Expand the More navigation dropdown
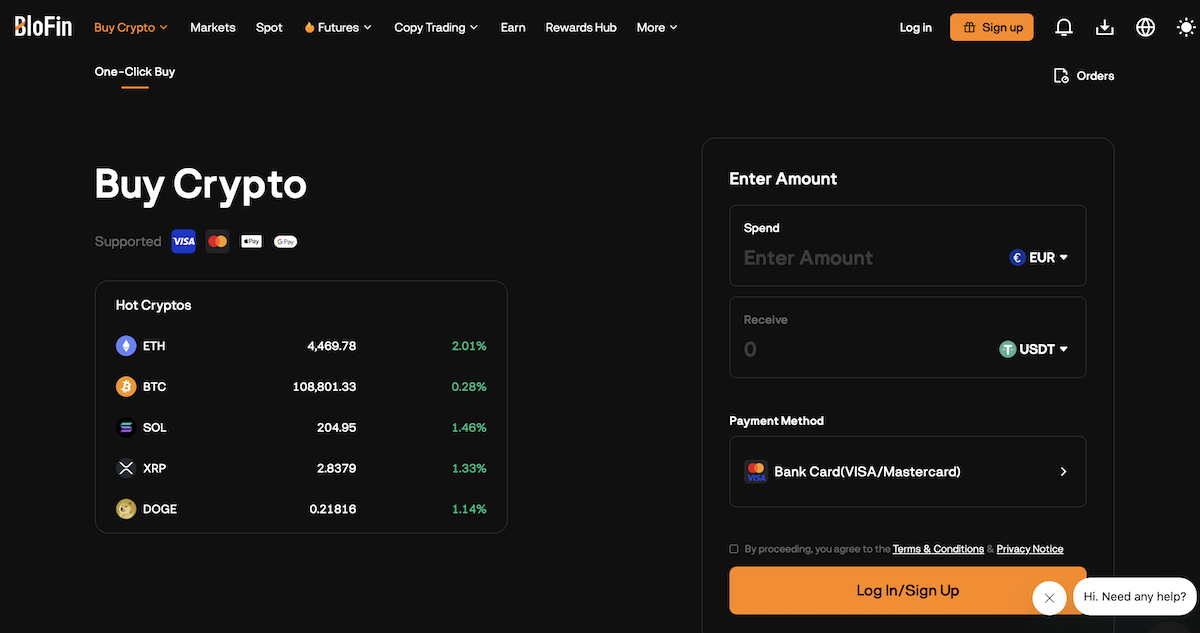Image resolution: width=1200 pixels, height=633 pixels. pyautogui.click(x=656, y=27)
